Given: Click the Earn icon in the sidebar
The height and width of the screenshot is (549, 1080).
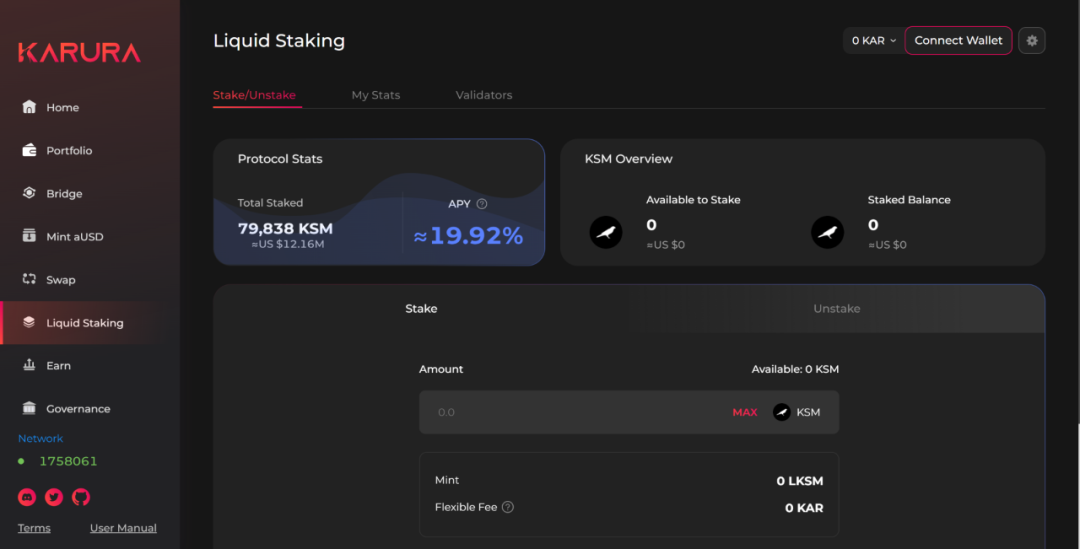Looking at the screenshot, I should [29, 365].
